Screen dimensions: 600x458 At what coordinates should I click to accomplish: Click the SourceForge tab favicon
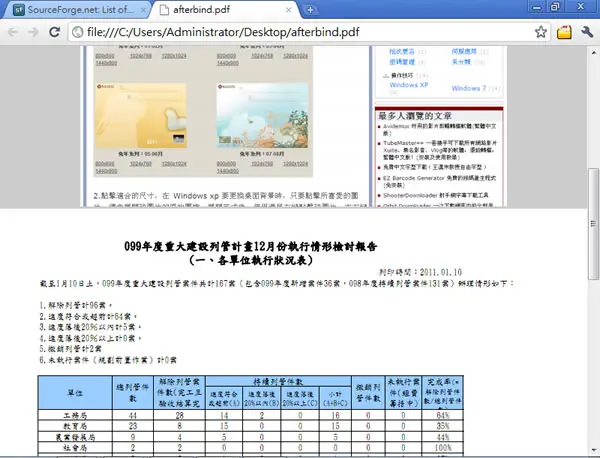(x=18, y=10)
